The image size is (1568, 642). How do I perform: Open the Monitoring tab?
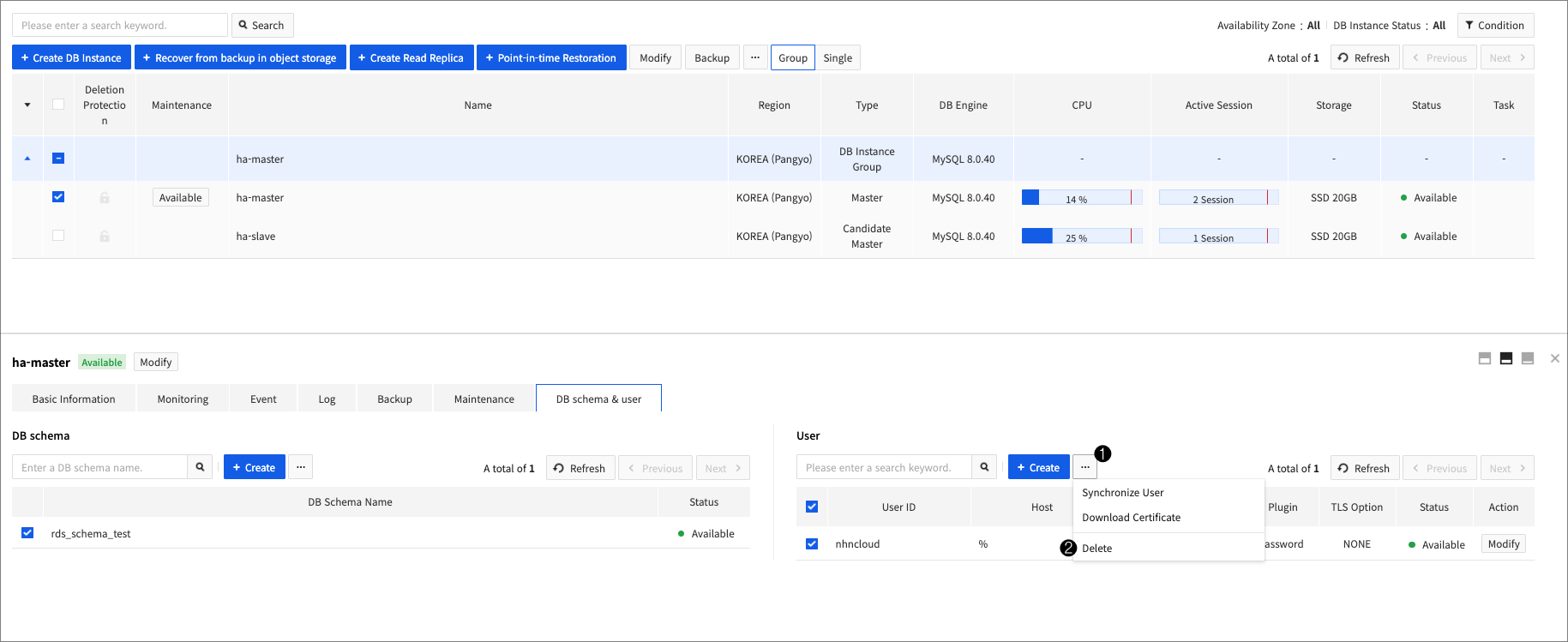pyautogui.click(x=183, y=399)
